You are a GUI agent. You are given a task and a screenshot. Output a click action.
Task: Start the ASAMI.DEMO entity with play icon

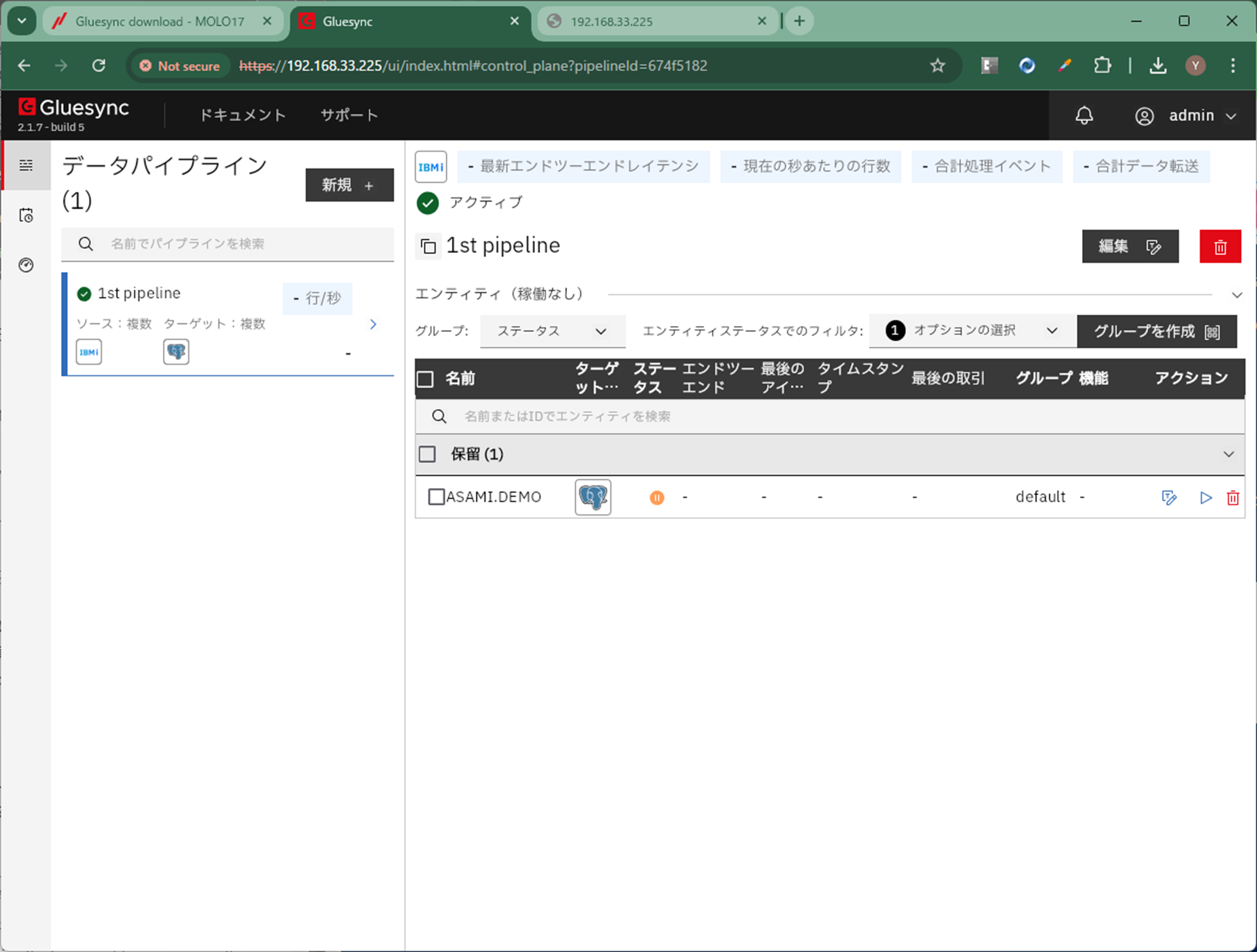pos(1205,498)
